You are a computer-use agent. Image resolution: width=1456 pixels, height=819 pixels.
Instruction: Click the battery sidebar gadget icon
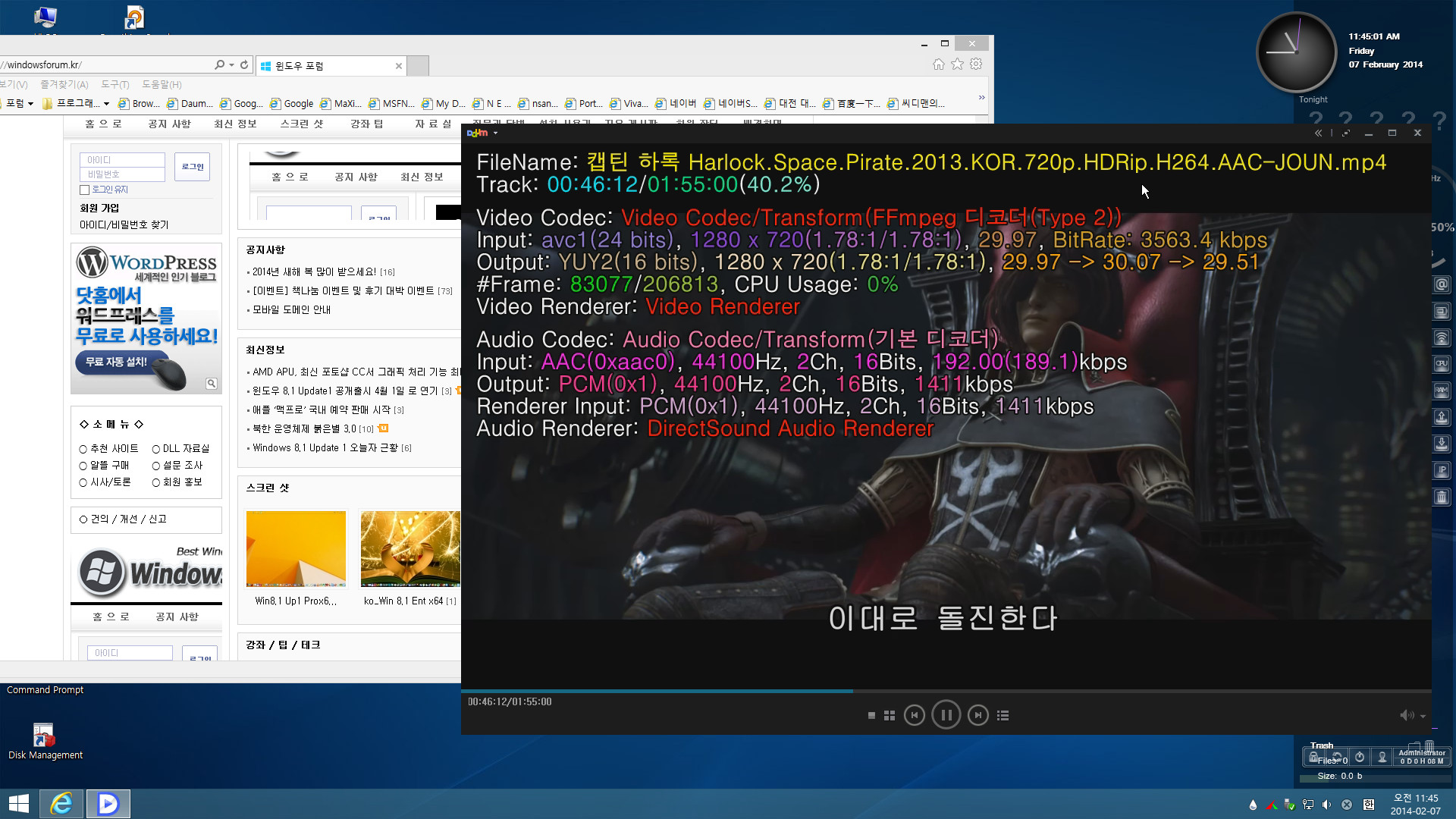pos(1442,311)
